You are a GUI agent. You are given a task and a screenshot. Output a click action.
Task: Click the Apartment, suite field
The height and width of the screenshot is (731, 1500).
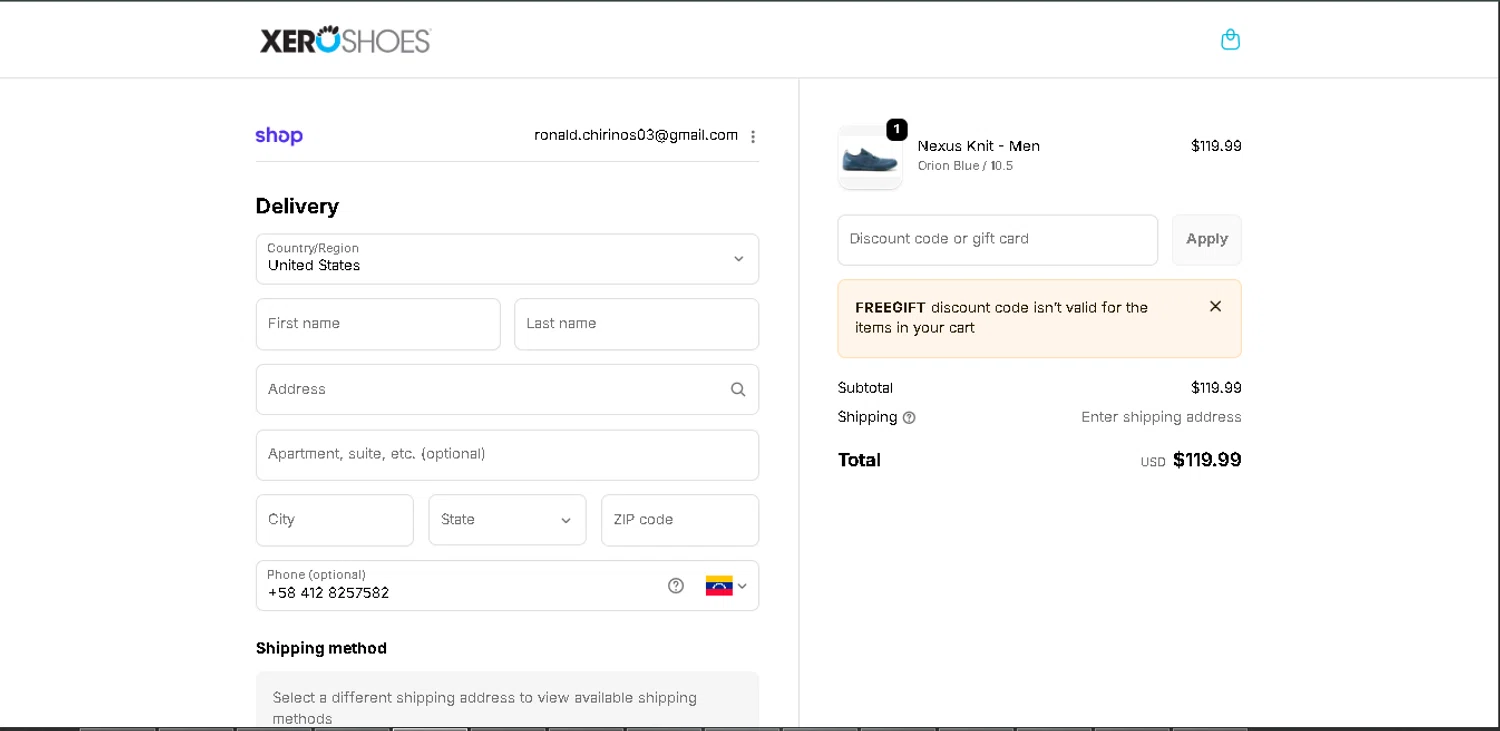coord(507,455)
